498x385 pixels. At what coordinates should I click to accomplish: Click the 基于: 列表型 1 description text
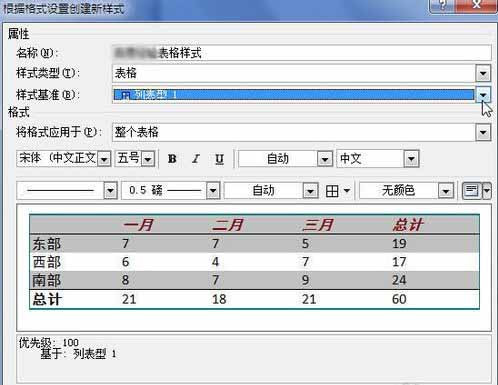pyautogui.click(x=78, y=354)
